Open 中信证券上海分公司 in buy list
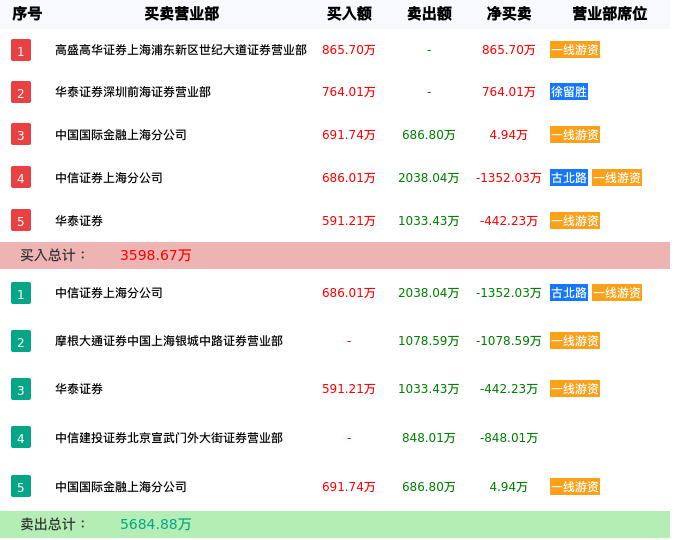 click(109, 178)
